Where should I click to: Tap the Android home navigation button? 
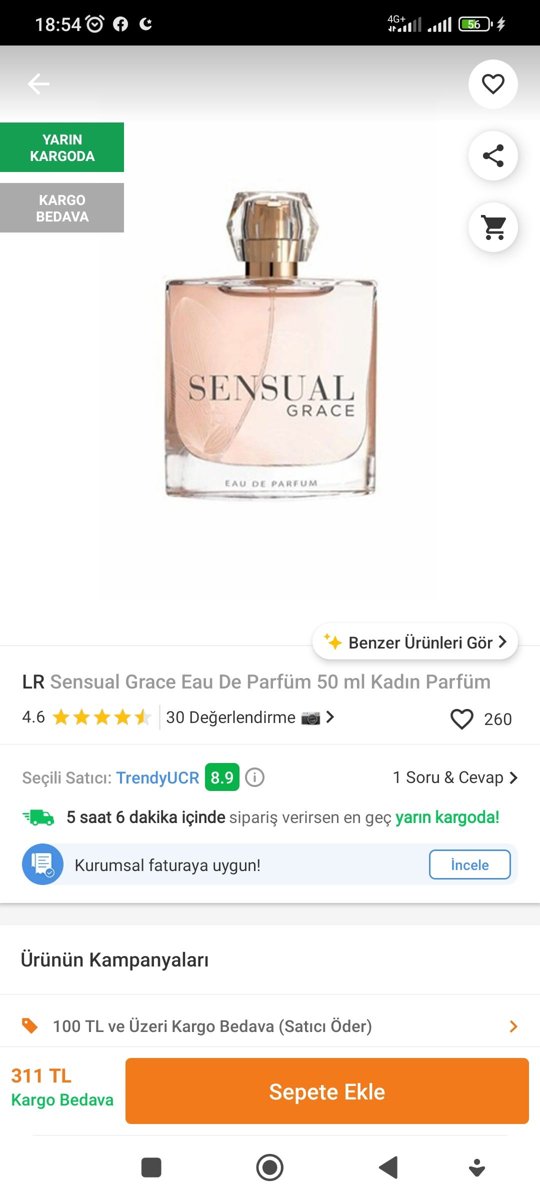pyautogui.click(x=270, y=1167)
